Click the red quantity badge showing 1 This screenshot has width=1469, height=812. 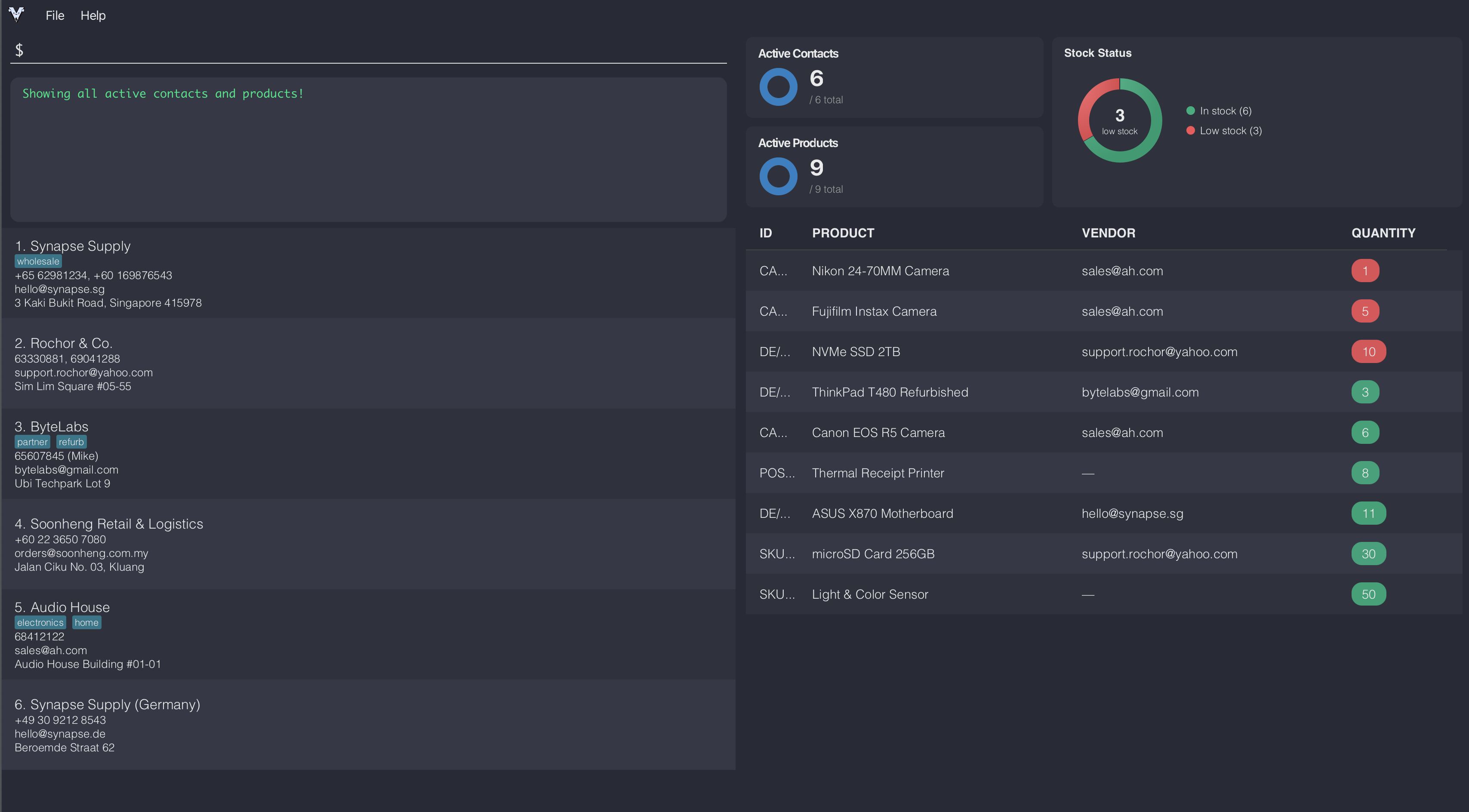click(x=1364, y=271)
